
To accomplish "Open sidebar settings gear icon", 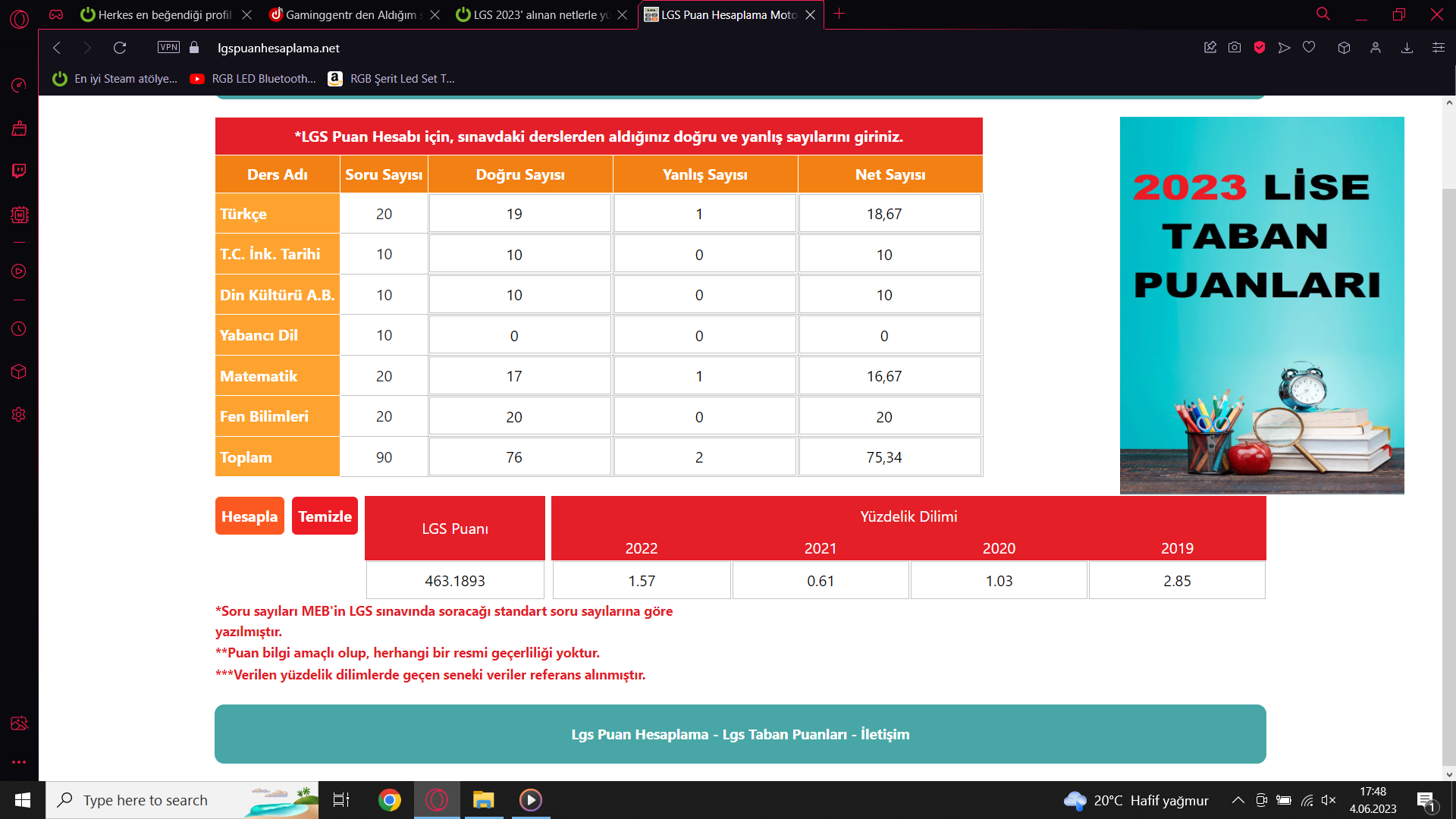I will point(19,415).
